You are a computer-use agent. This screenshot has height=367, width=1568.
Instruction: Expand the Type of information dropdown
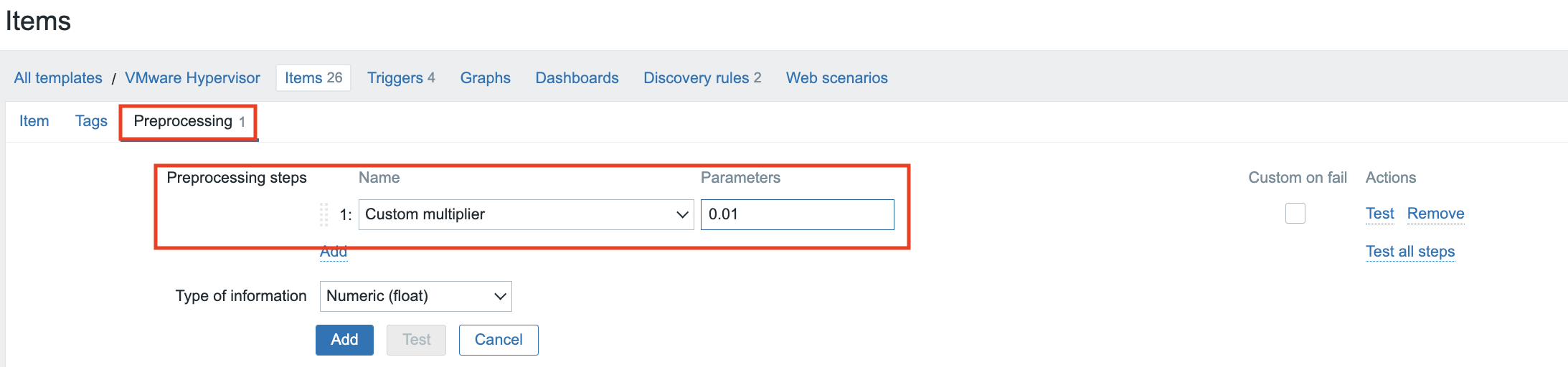click(x=415, y=296)
